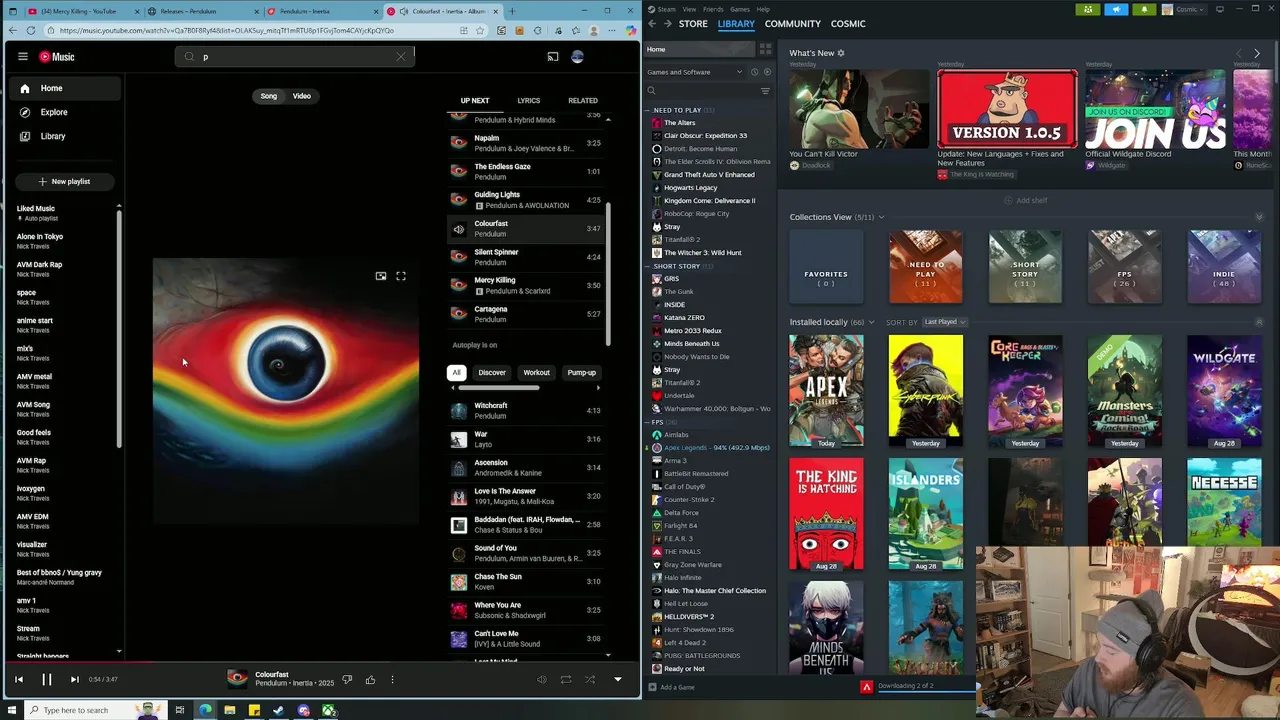Toggle shuffle in the player bar

click(x=590, y=680)
